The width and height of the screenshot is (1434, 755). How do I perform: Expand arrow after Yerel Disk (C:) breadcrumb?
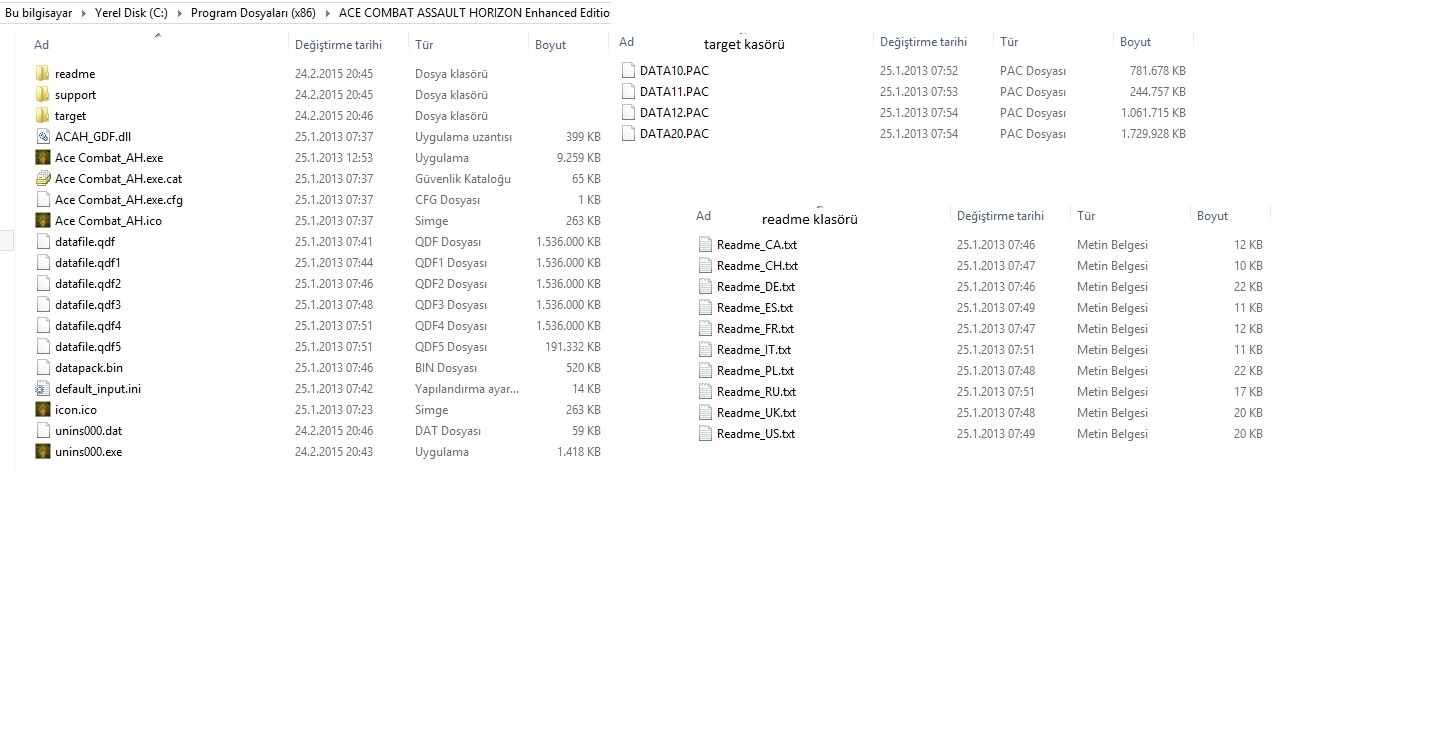click(x=179, y=13)
